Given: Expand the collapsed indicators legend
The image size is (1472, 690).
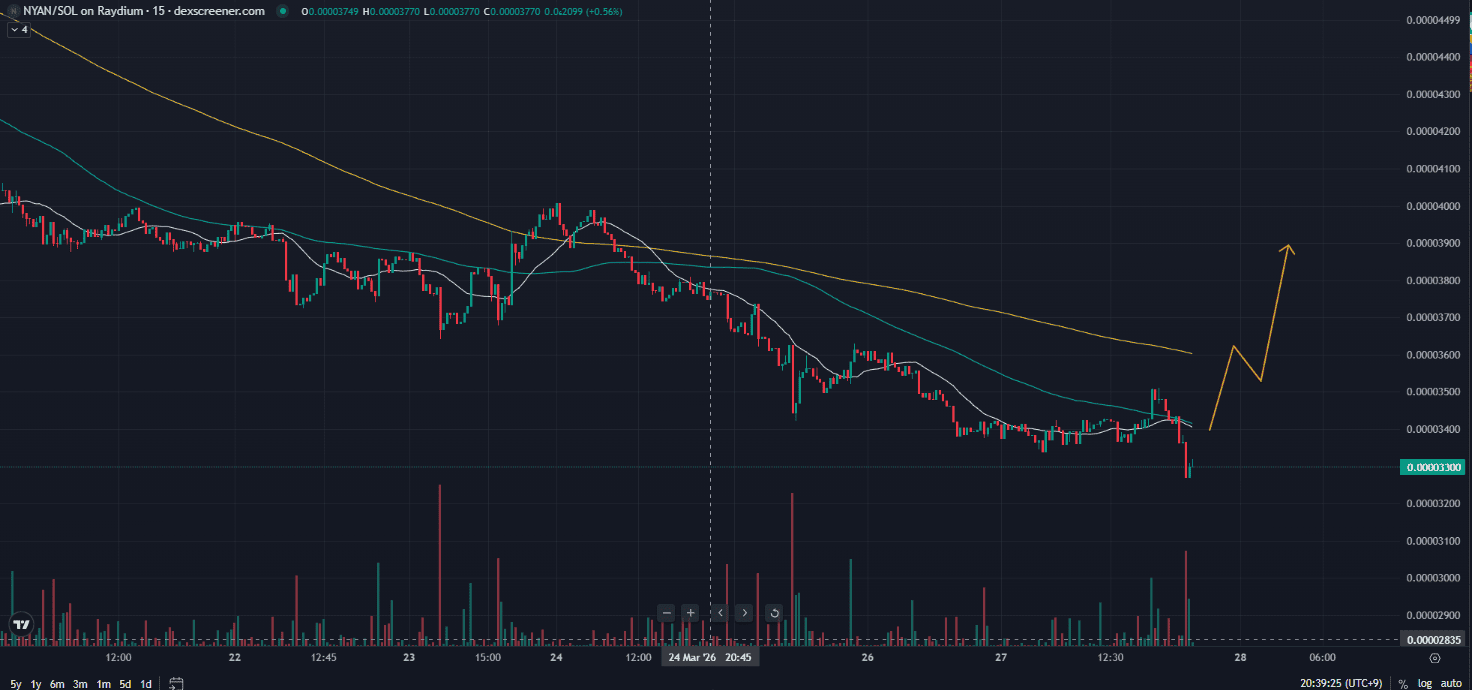Looking at the screenshot, I should 18,30.
